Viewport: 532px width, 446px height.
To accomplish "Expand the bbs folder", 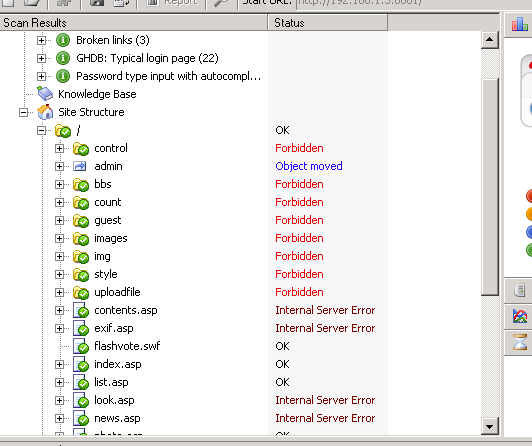I will click(x=59, y=184).
